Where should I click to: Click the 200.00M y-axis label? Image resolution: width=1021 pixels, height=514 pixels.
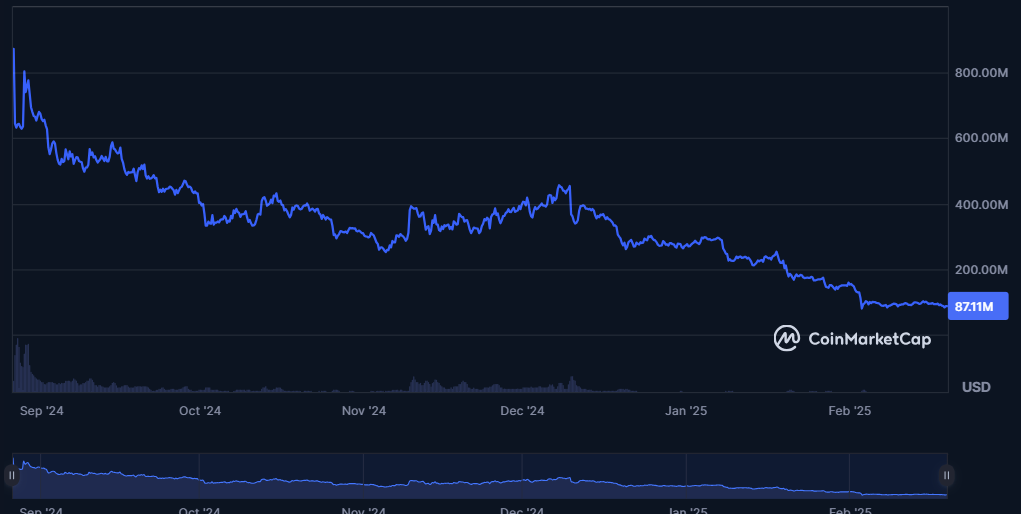(x=981, y=270)
